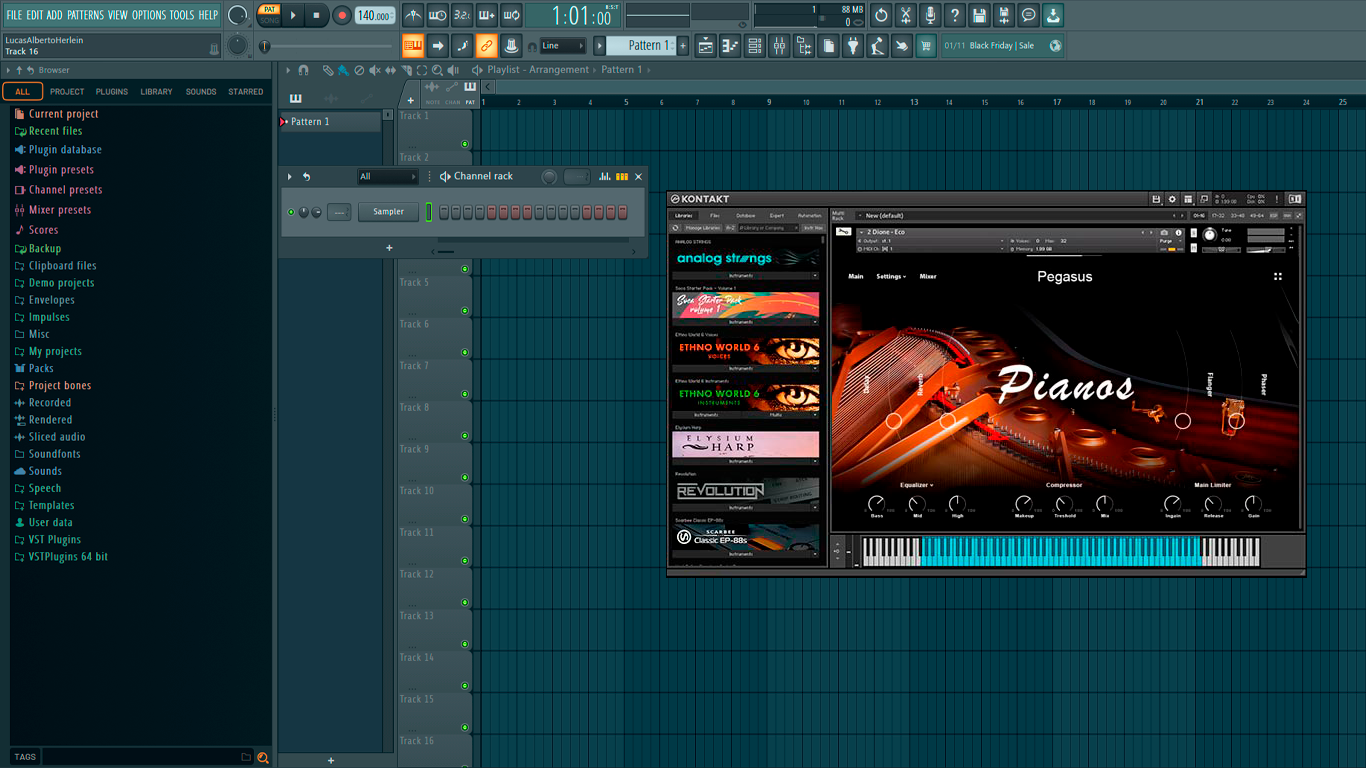The width and height of the screenshot is (1366, 768).
Task: Add a new channel with plus button
Action: (x=389, y=248)
